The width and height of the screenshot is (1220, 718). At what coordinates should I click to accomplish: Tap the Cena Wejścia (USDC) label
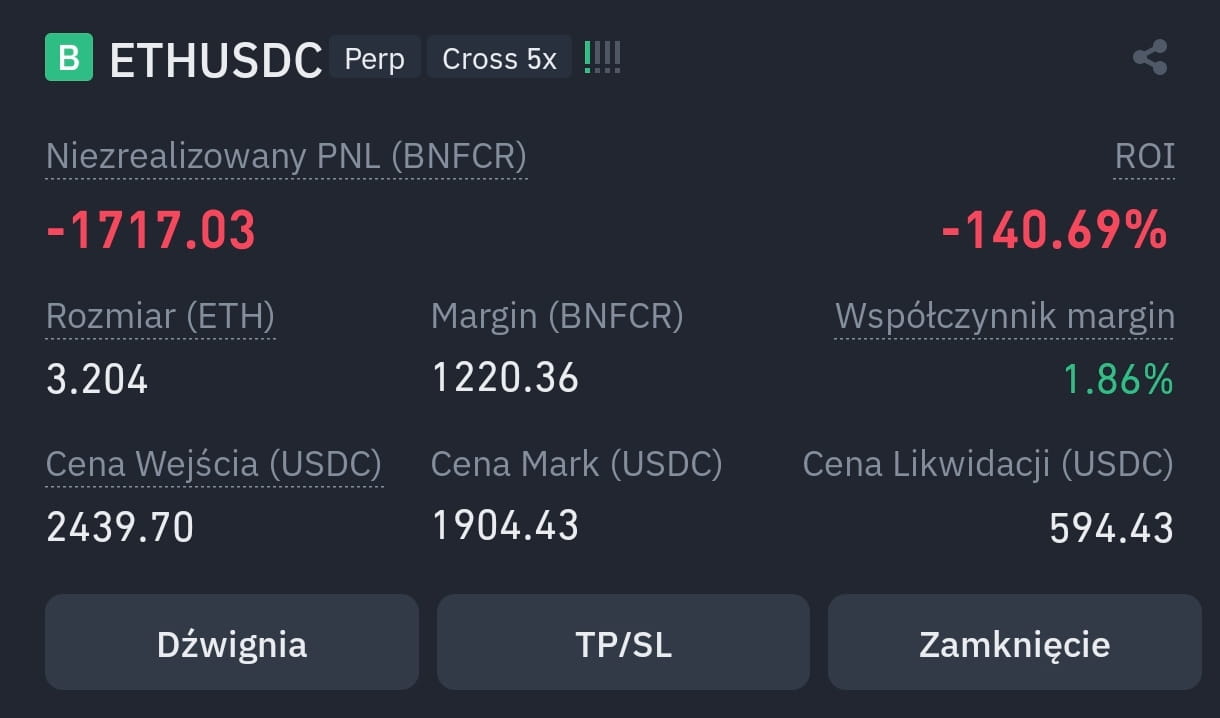coord(214,465)
